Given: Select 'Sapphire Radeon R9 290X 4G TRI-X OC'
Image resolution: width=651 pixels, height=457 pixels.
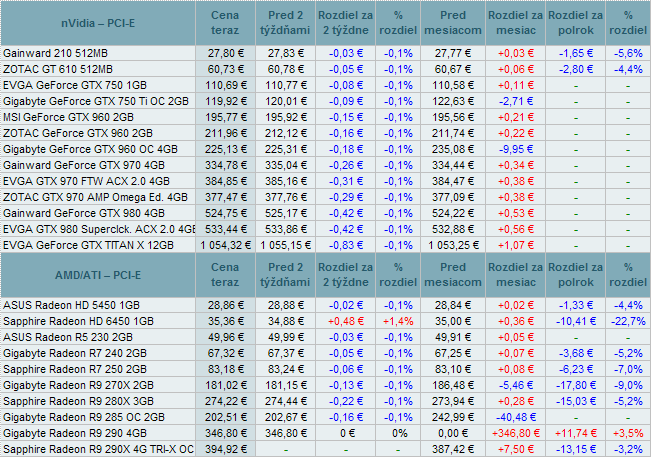Looking at the screenshot, I should (98, 449).
